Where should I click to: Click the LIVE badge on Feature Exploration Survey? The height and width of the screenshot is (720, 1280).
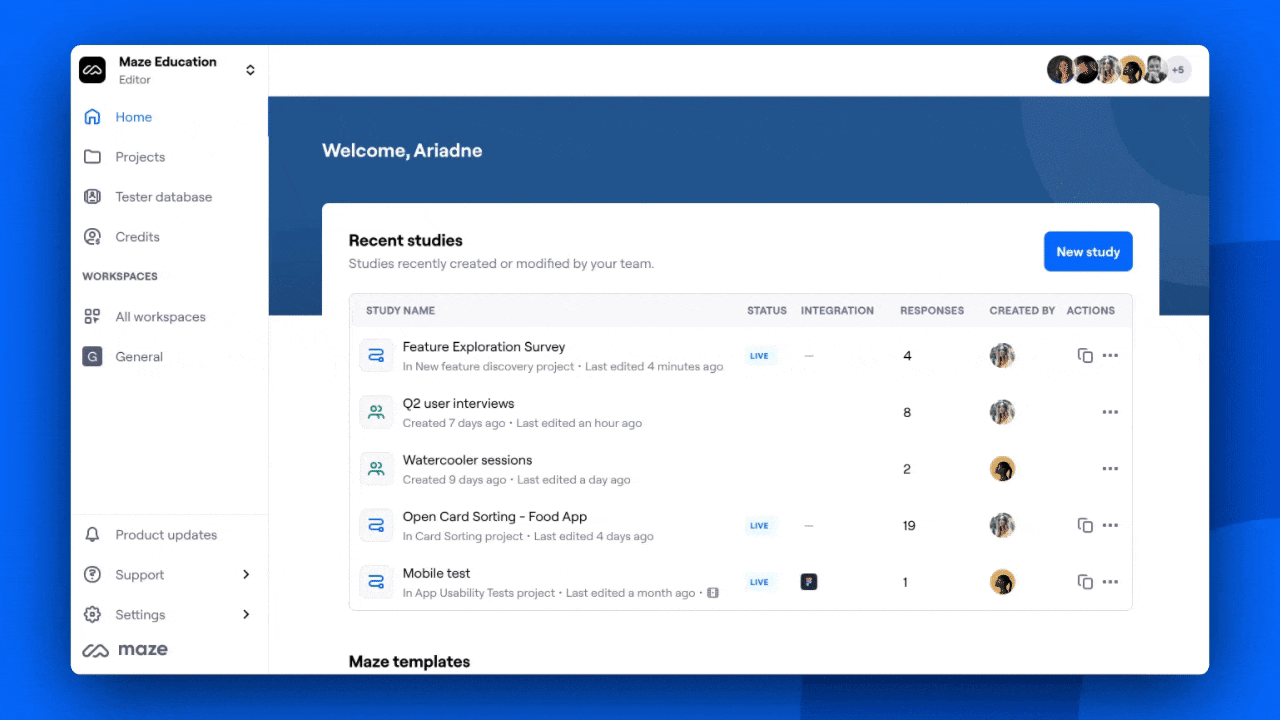pos(759,356)
